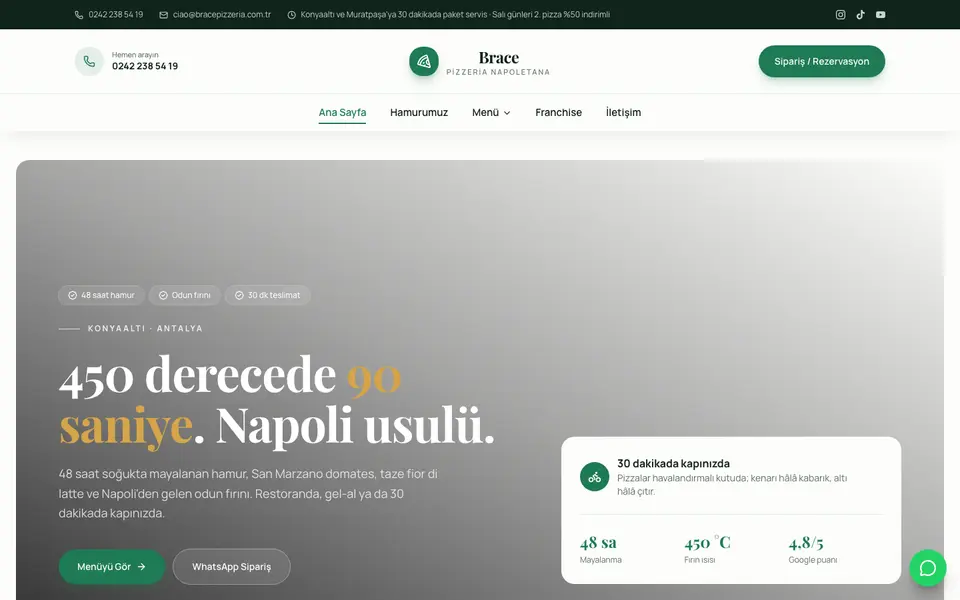The image size is (960, 600).
Task: Open the YouTube icon in top bar
Action: pyautogui.click(x=880, y=15)
